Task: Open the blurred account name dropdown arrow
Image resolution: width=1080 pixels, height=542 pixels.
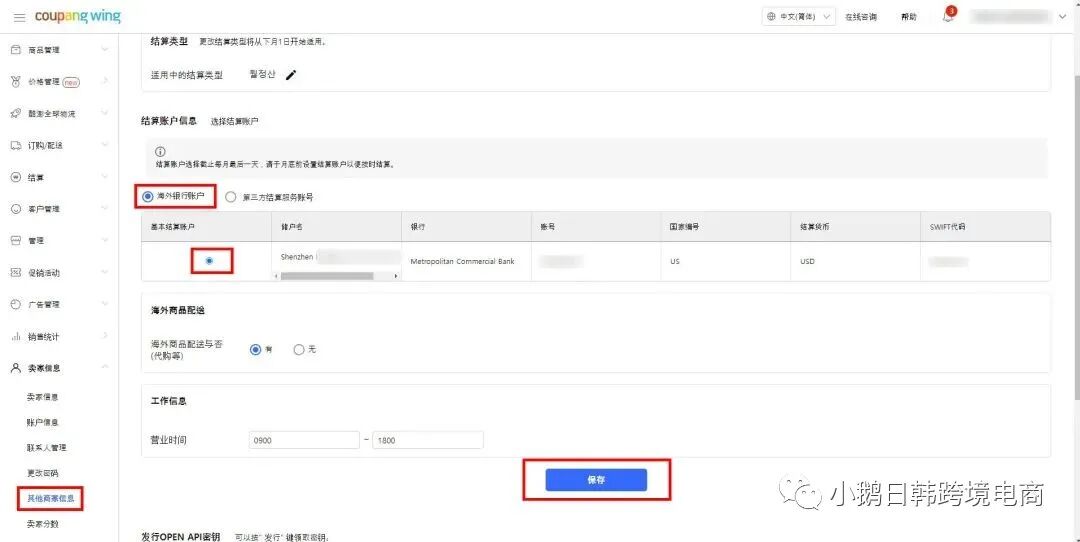Action: (1062, 17)
